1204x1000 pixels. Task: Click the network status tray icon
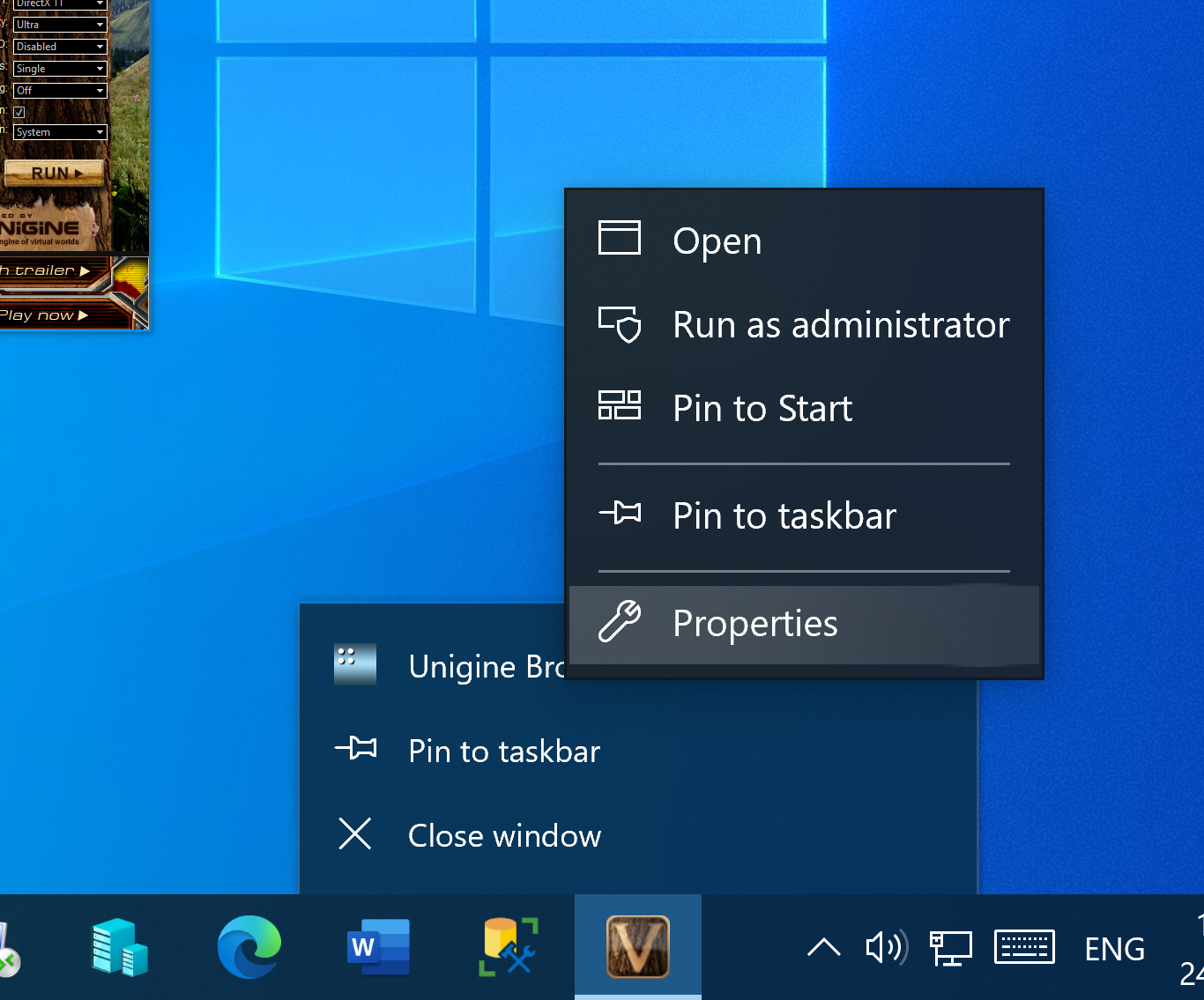pos(950,948)
